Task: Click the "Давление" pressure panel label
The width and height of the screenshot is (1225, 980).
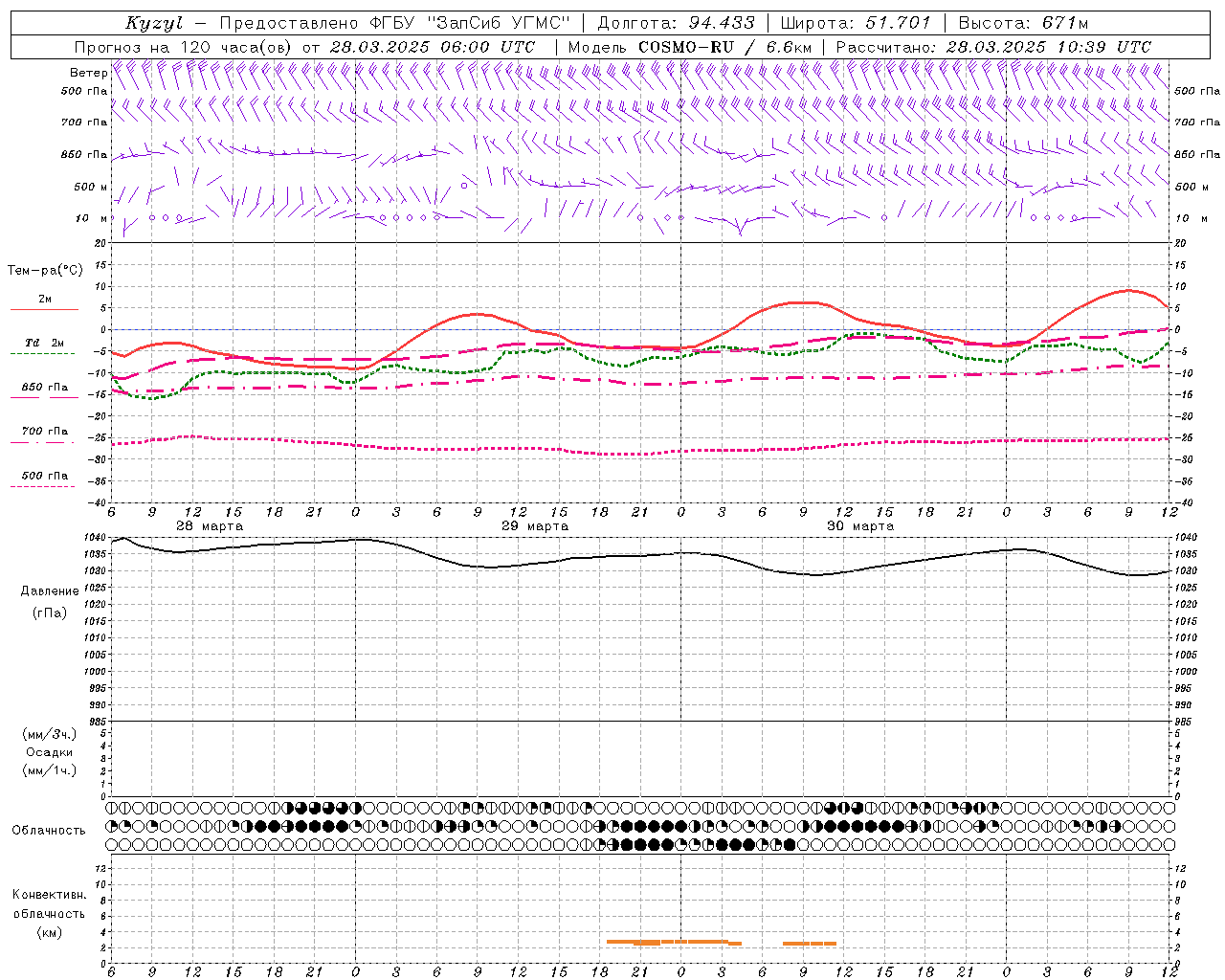Action: [50, 591]
